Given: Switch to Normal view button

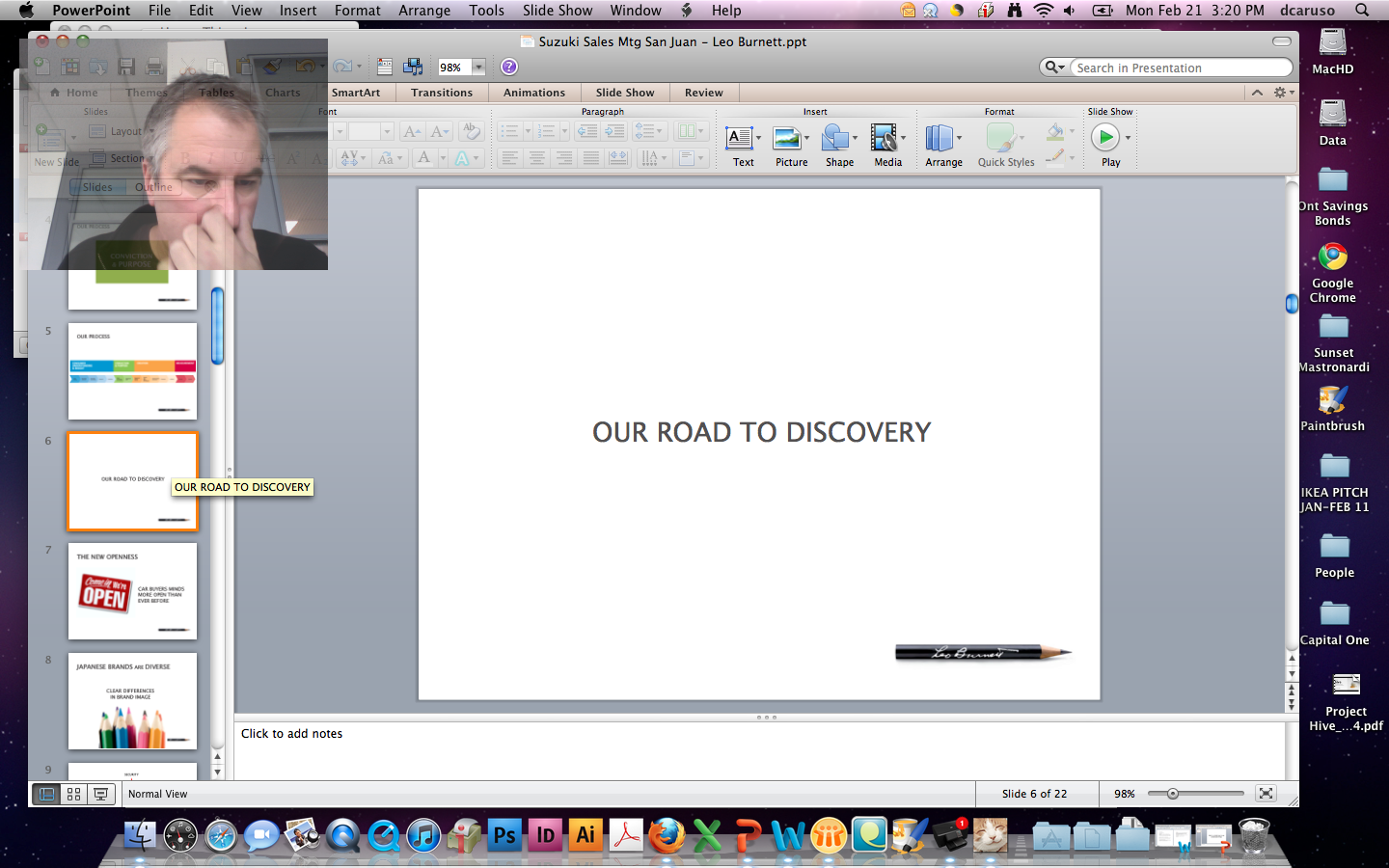Looking at the screenshot, I should 46,794.
